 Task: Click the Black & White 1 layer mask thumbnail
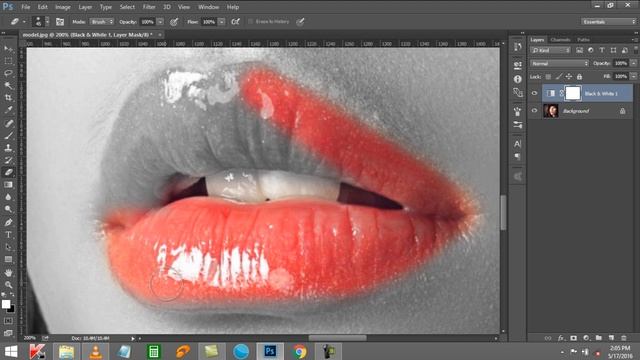coord(573,93)
